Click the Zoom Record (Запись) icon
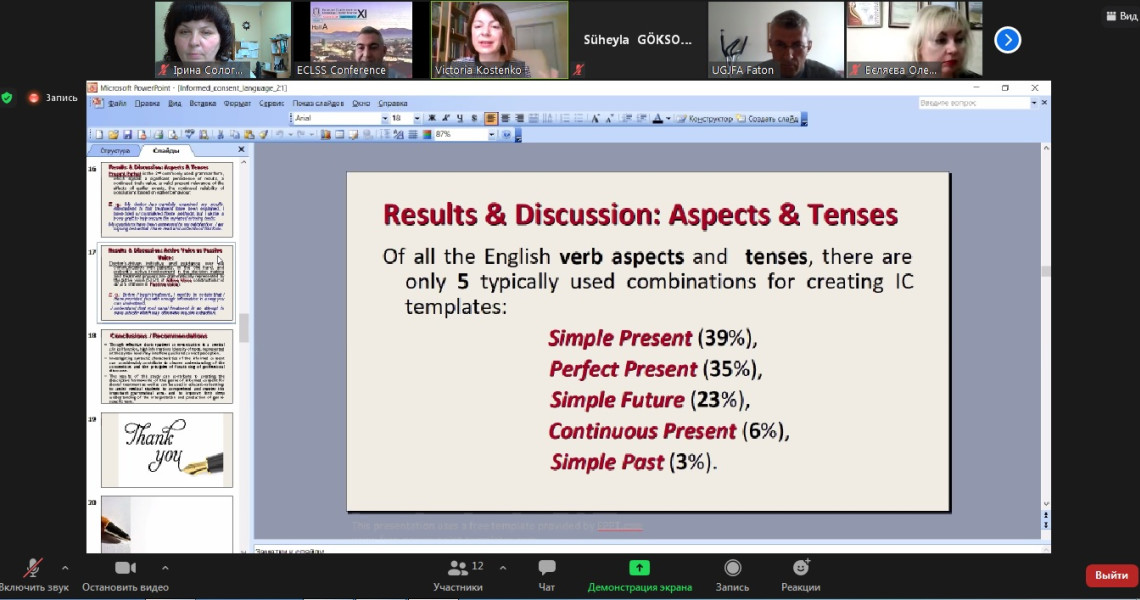1140x600 pixels. click(x=732, y=568)
